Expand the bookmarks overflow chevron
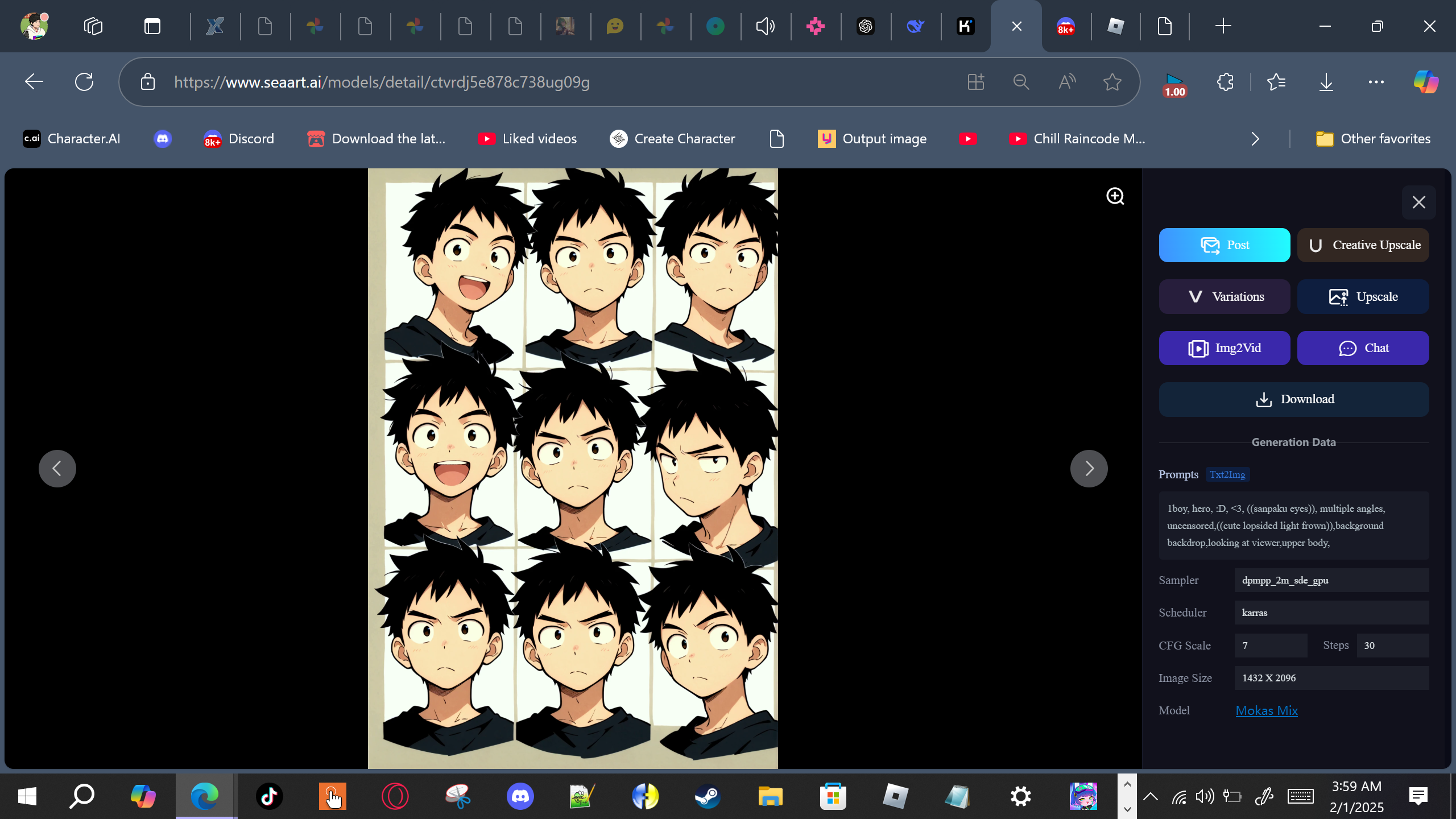Viewport: 1456px width, 819px height. pos(1255,139)
